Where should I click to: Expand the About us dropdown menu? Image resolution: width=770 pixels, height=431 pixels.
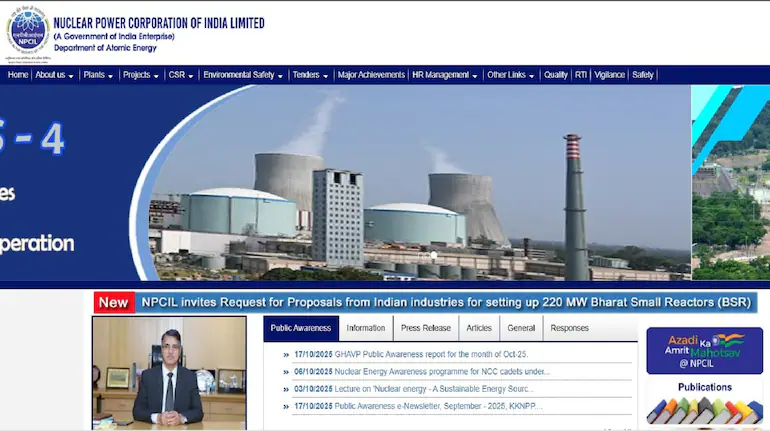[54, 75]
